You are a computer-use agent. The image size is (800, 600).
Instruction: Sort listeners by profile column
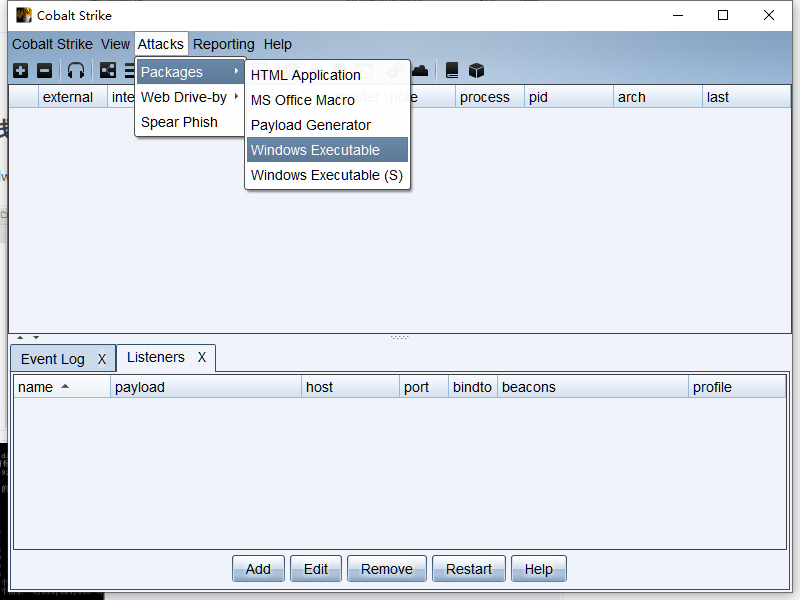pyautogui.click(x=737, y=387)
